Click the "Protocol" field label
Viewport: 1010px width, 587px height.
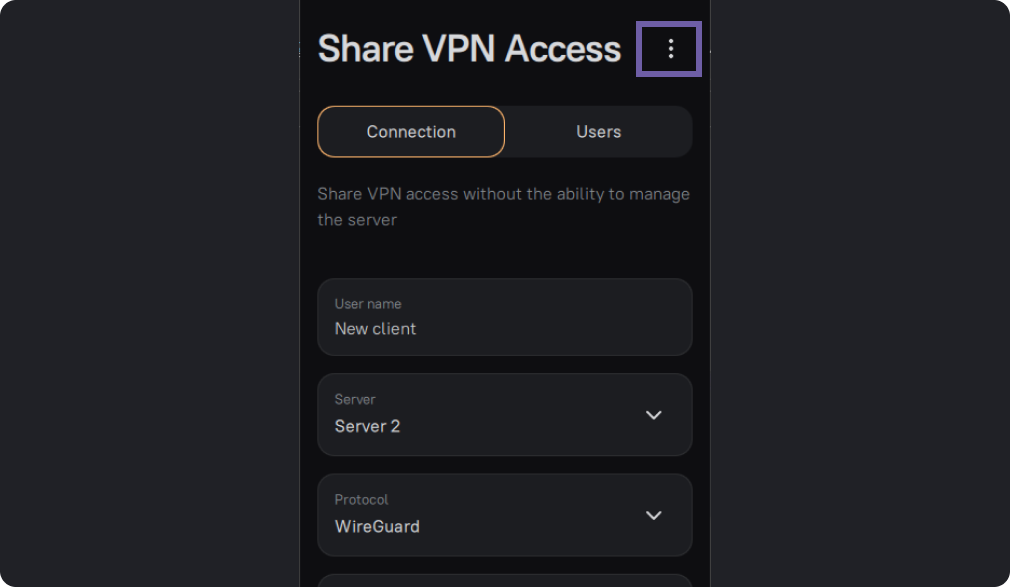[x=361, y=499]
